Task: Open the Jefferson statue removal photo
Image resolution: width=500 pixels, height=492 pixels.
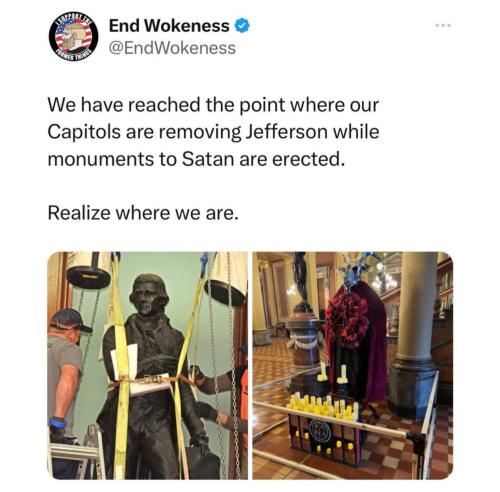Action: pos(148,365)
